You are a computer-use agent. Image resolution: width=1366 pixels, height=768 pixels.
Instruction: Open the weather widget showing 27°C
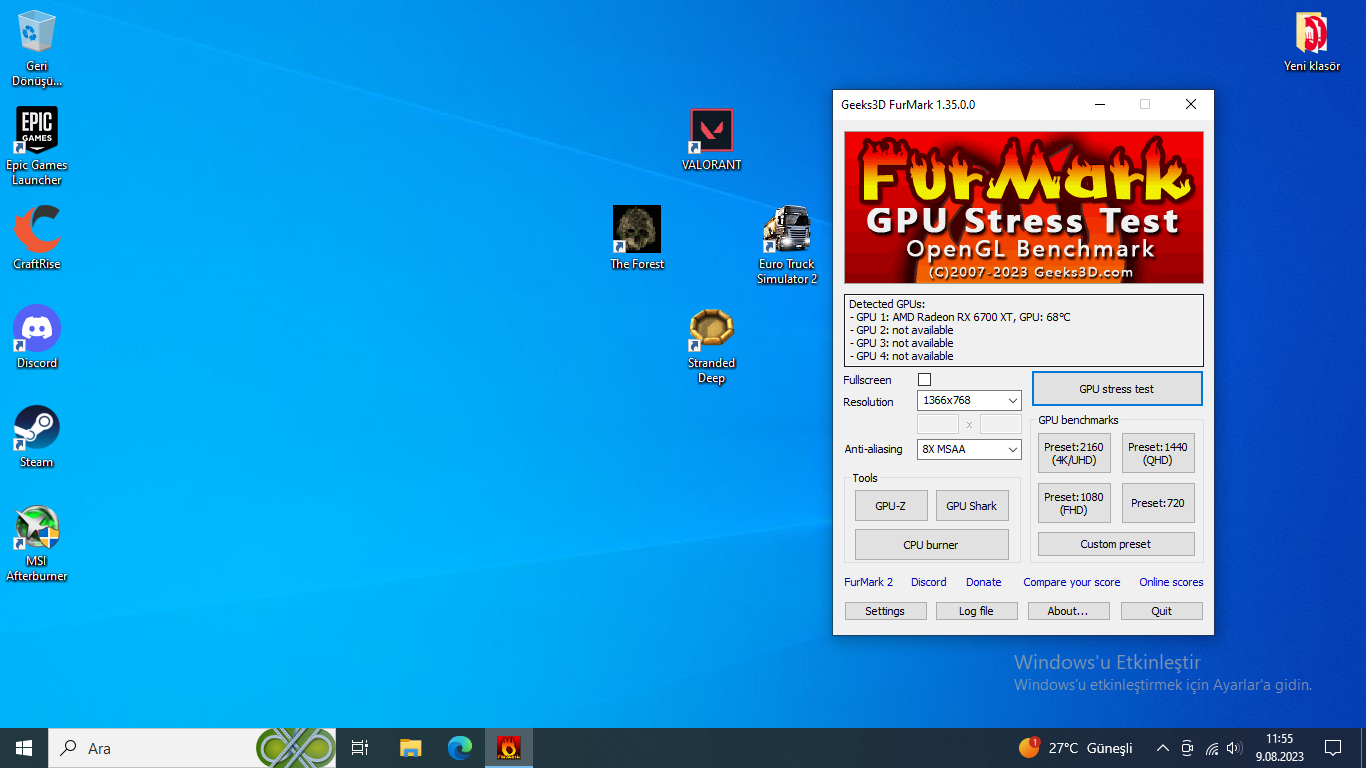tap(1076, 748)
